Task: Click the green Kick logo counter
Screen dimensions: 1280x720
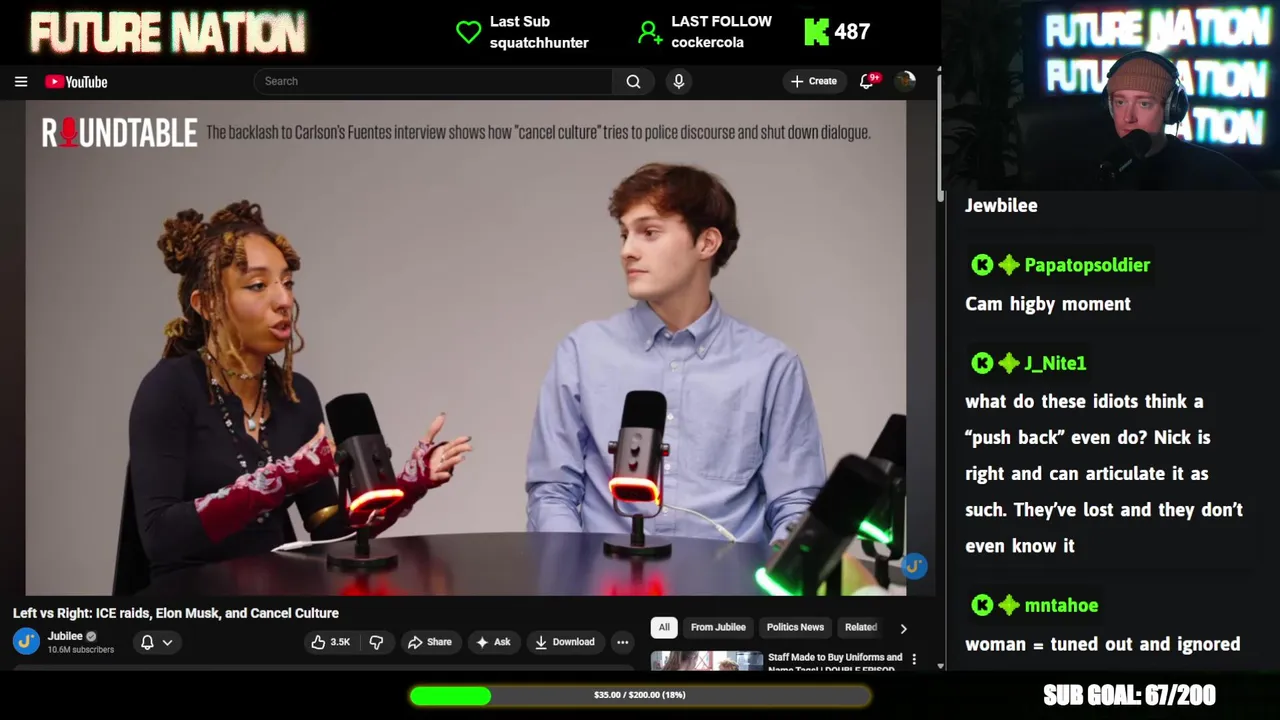Action: pyautogui.click(x=817, y=32)
